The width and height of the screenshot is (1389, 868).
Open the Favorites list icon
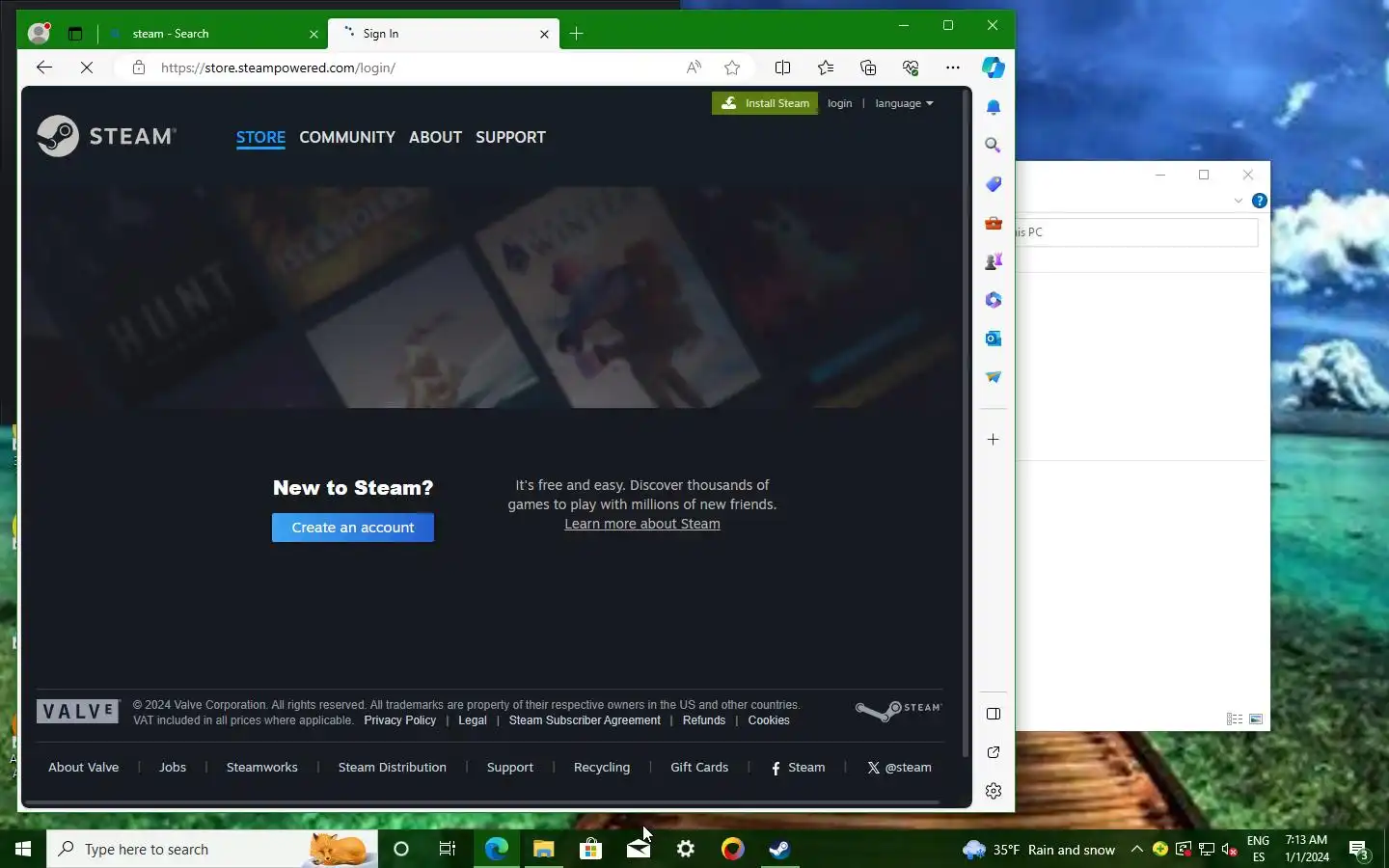click(x=826, y=68)
